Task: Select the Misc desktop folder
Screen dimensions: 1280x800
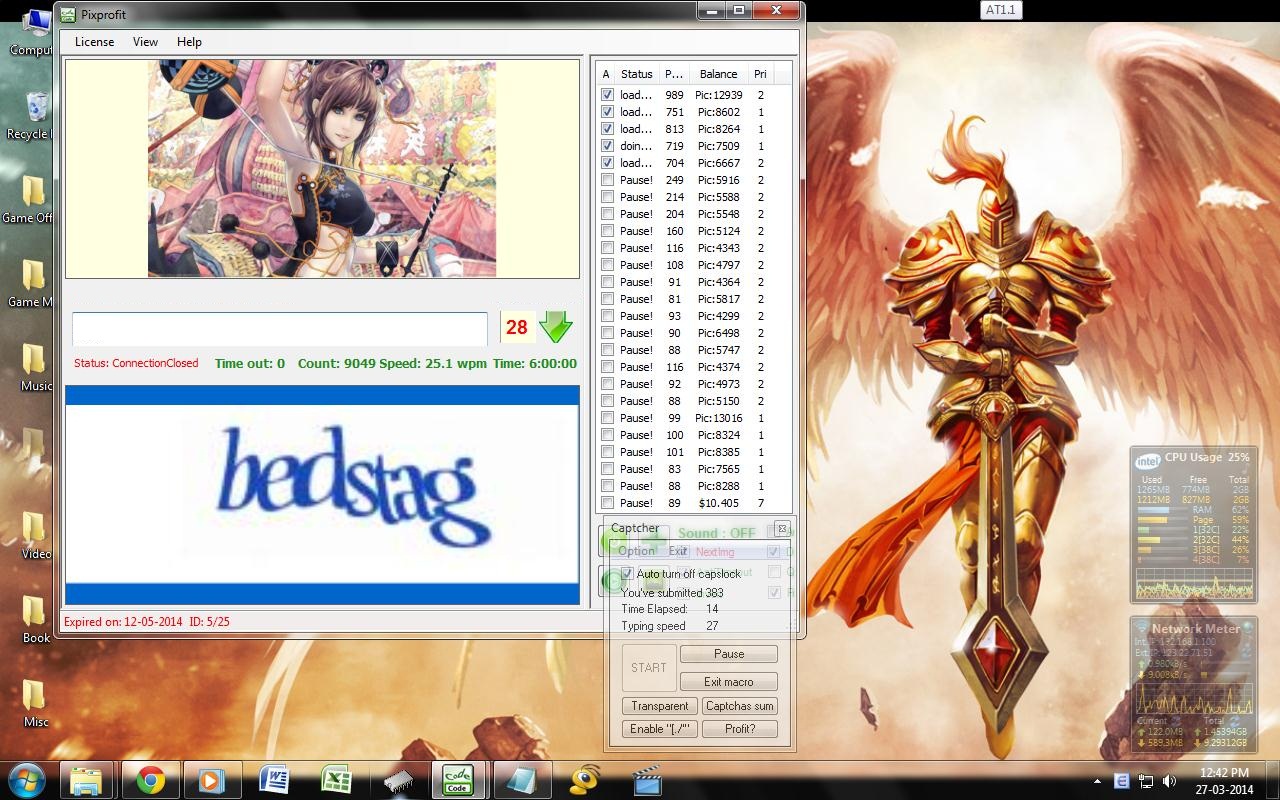Action: 34,703
